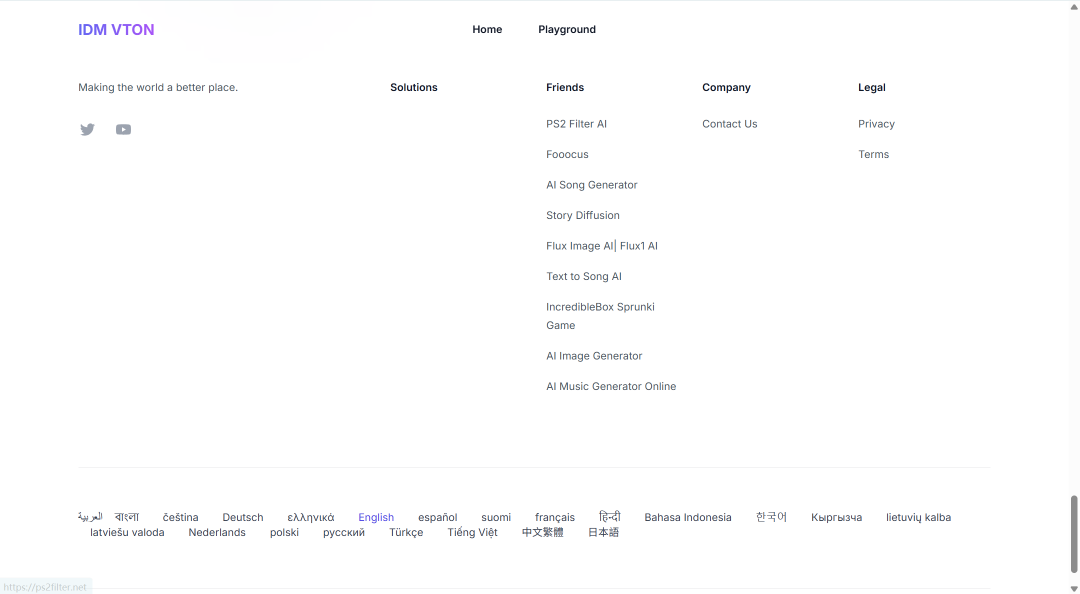Switch language to Кыргызча
This screenshot has height=594, width=1080.
click(836, 518)
